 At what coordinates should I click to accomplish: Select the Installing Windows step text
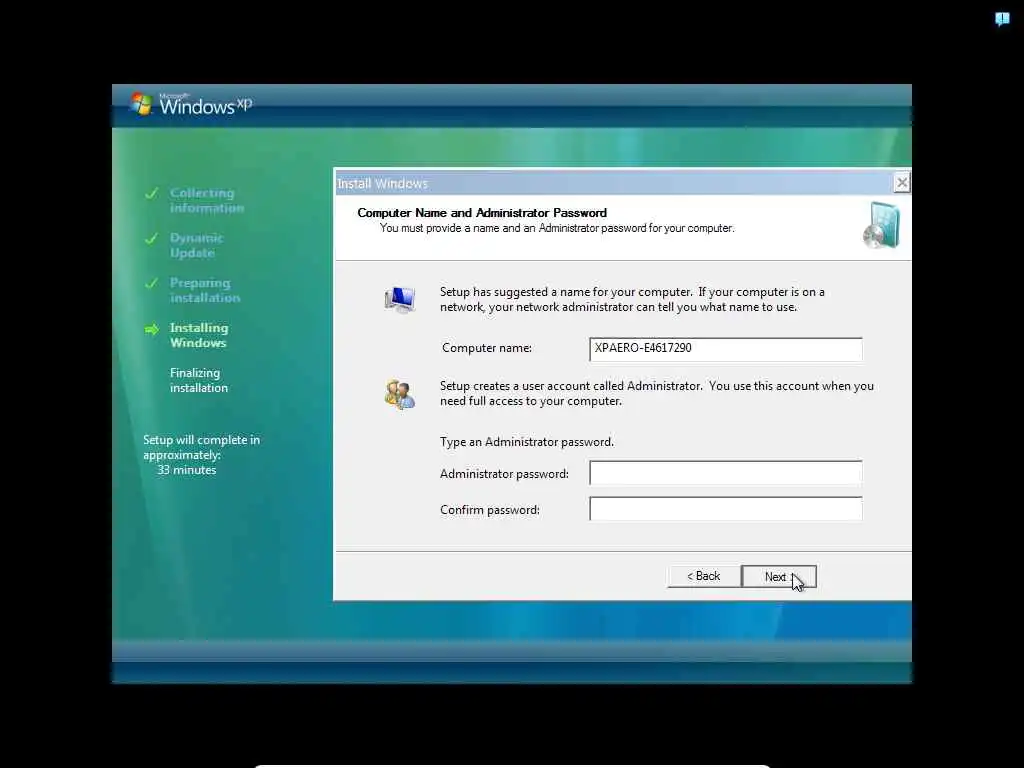click(x=199, y=336)
